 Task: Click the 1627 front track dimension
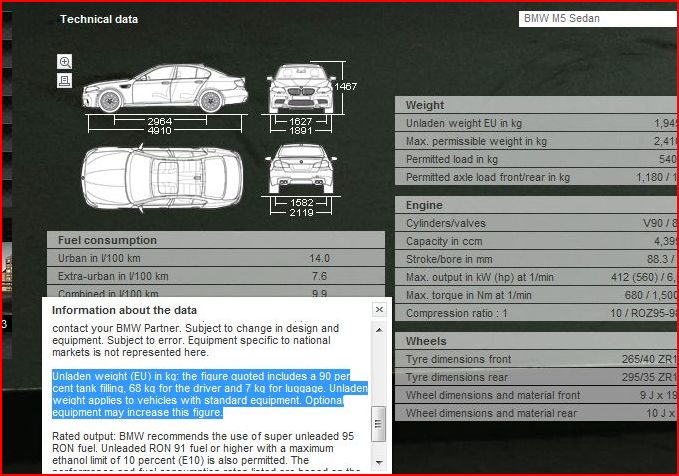[x=301, y=121]
